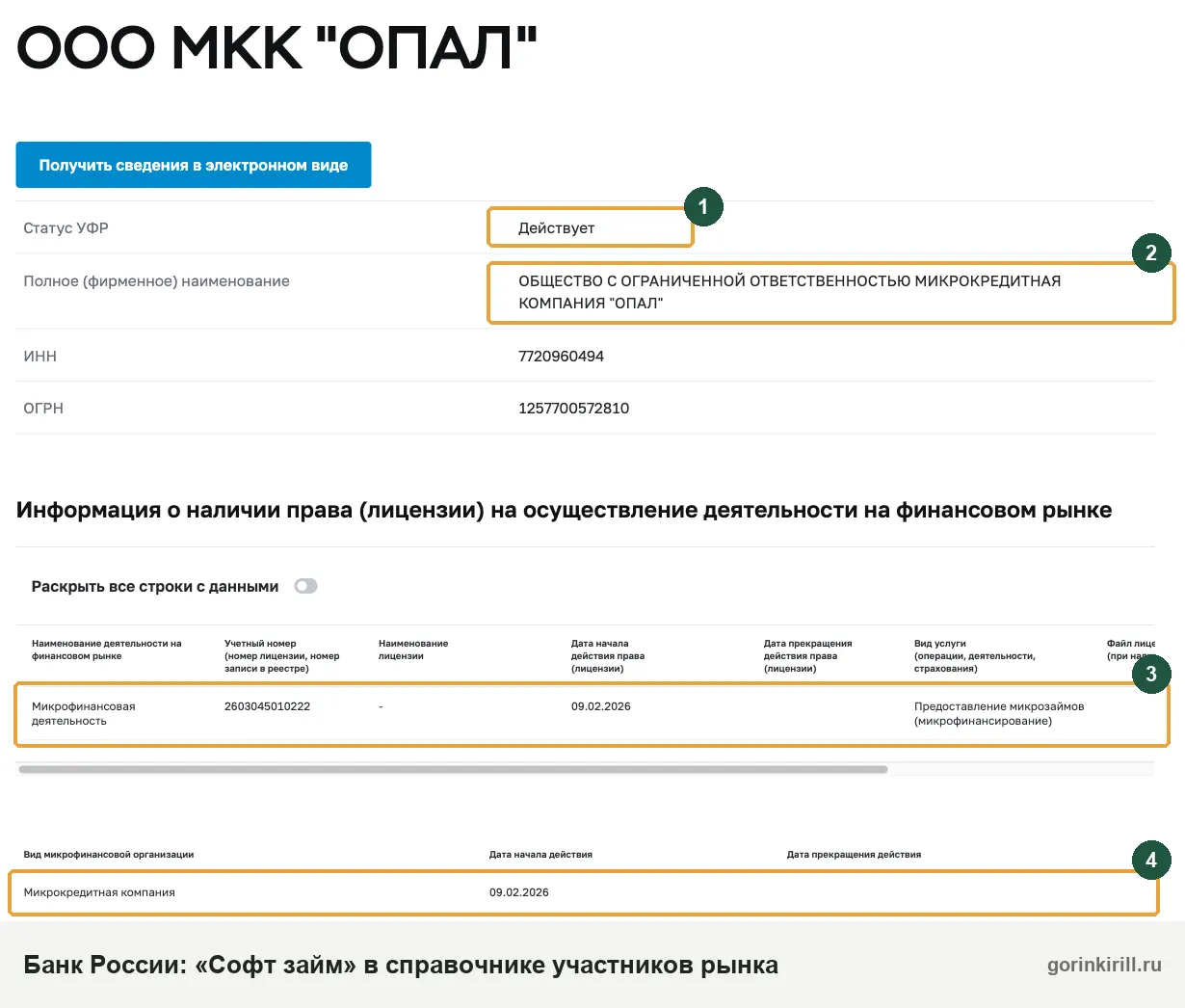Viewport: 1185px width, 1008px height.
Task: Click the 'ОГРН' row label
Action: 43,409
